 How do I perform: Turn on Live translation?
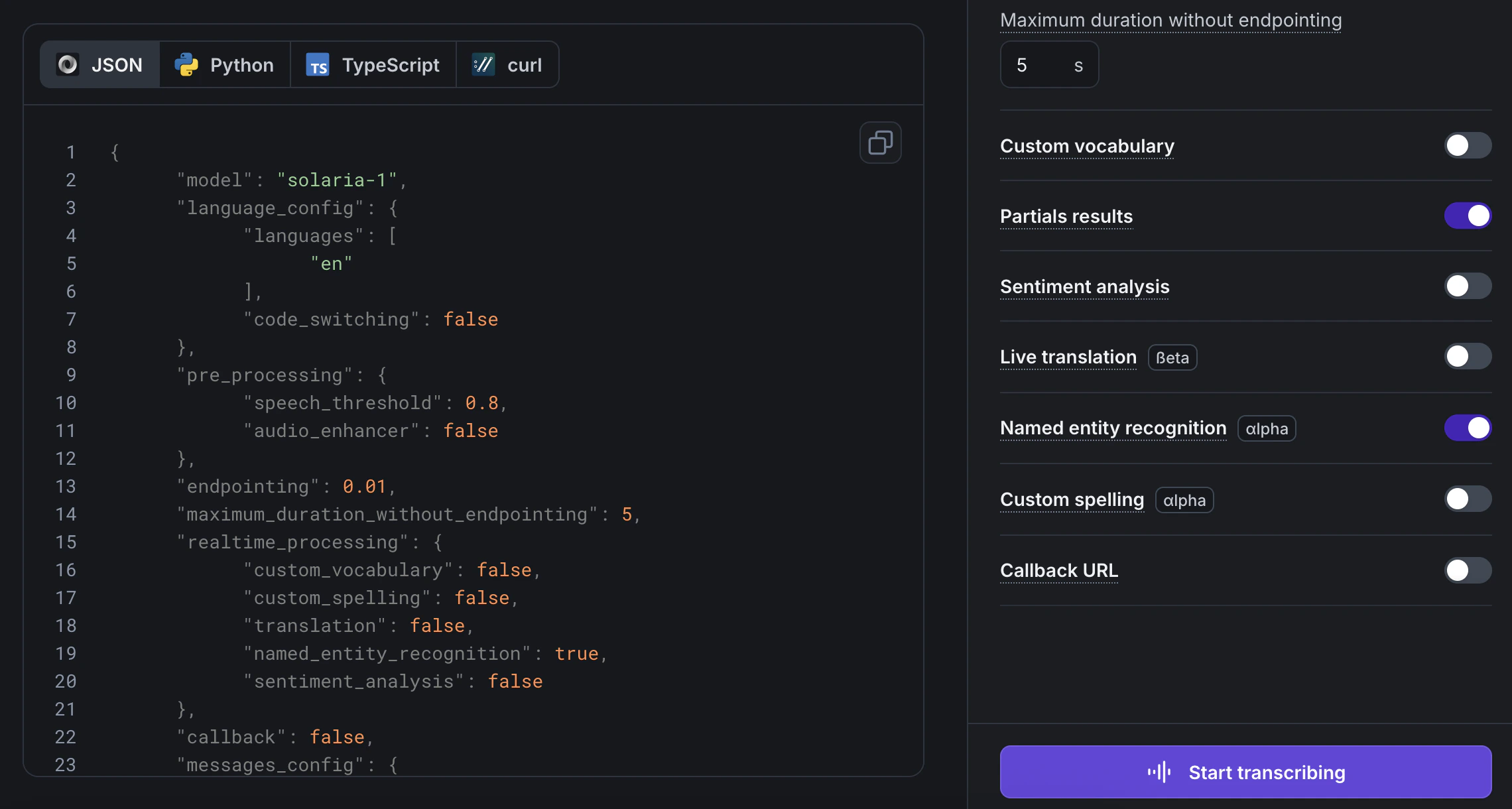[1467, 356]
